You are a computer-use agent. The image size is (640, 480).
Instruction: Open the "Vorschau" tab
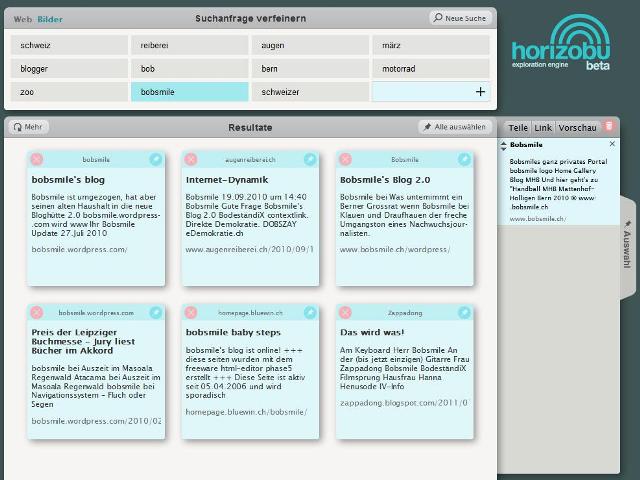(x=578, y=128)
